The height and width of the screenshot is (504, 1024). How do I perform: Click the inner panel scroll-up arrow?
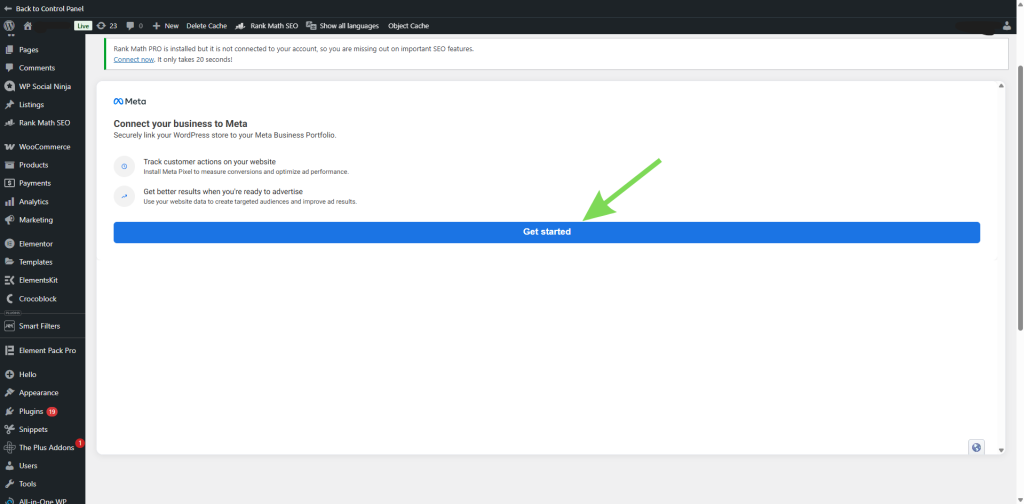click(x=1001, y=86)
